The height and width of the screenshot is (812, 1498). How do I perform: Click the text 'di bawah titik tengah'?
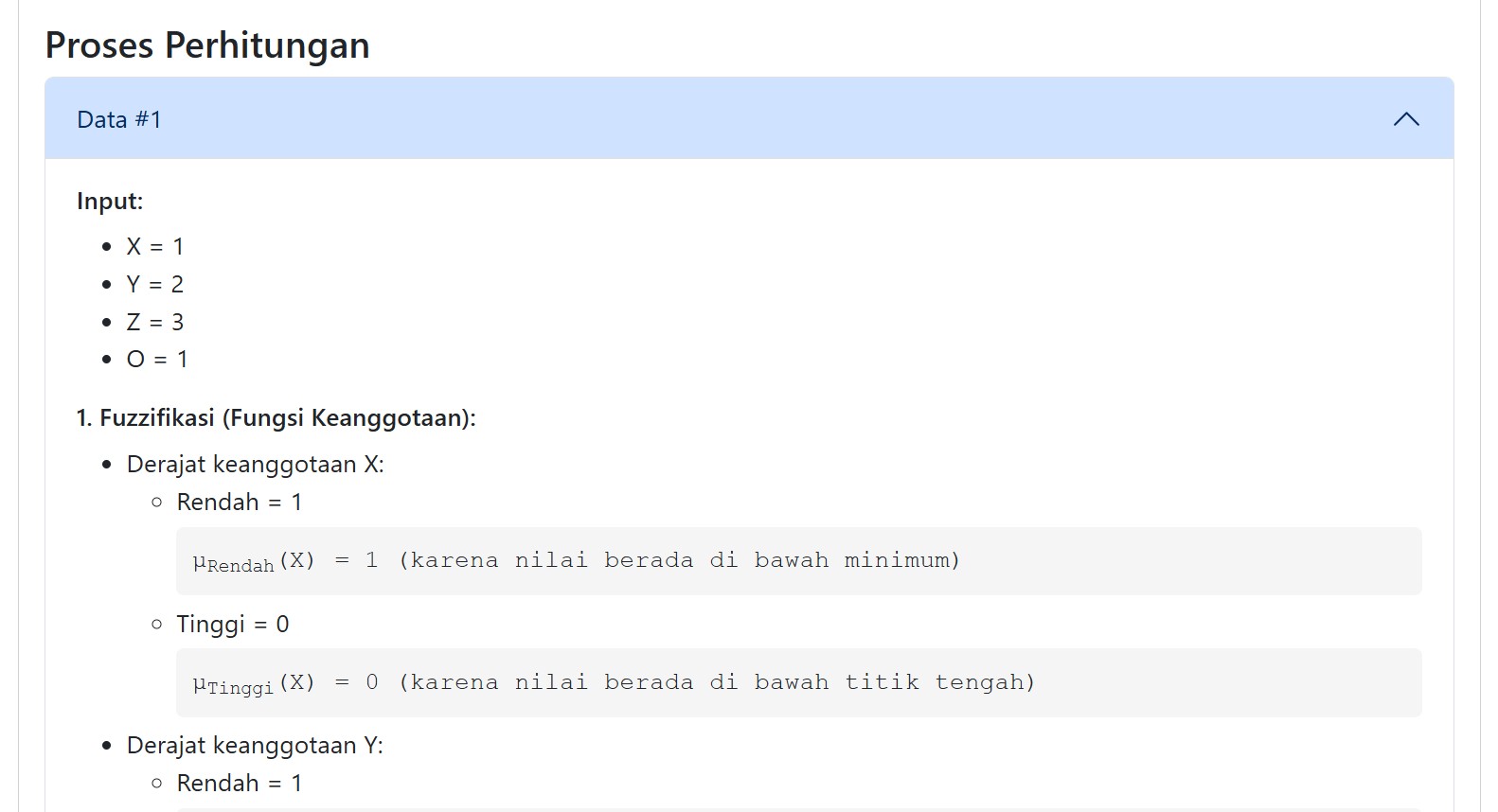(x=872, y=682)
